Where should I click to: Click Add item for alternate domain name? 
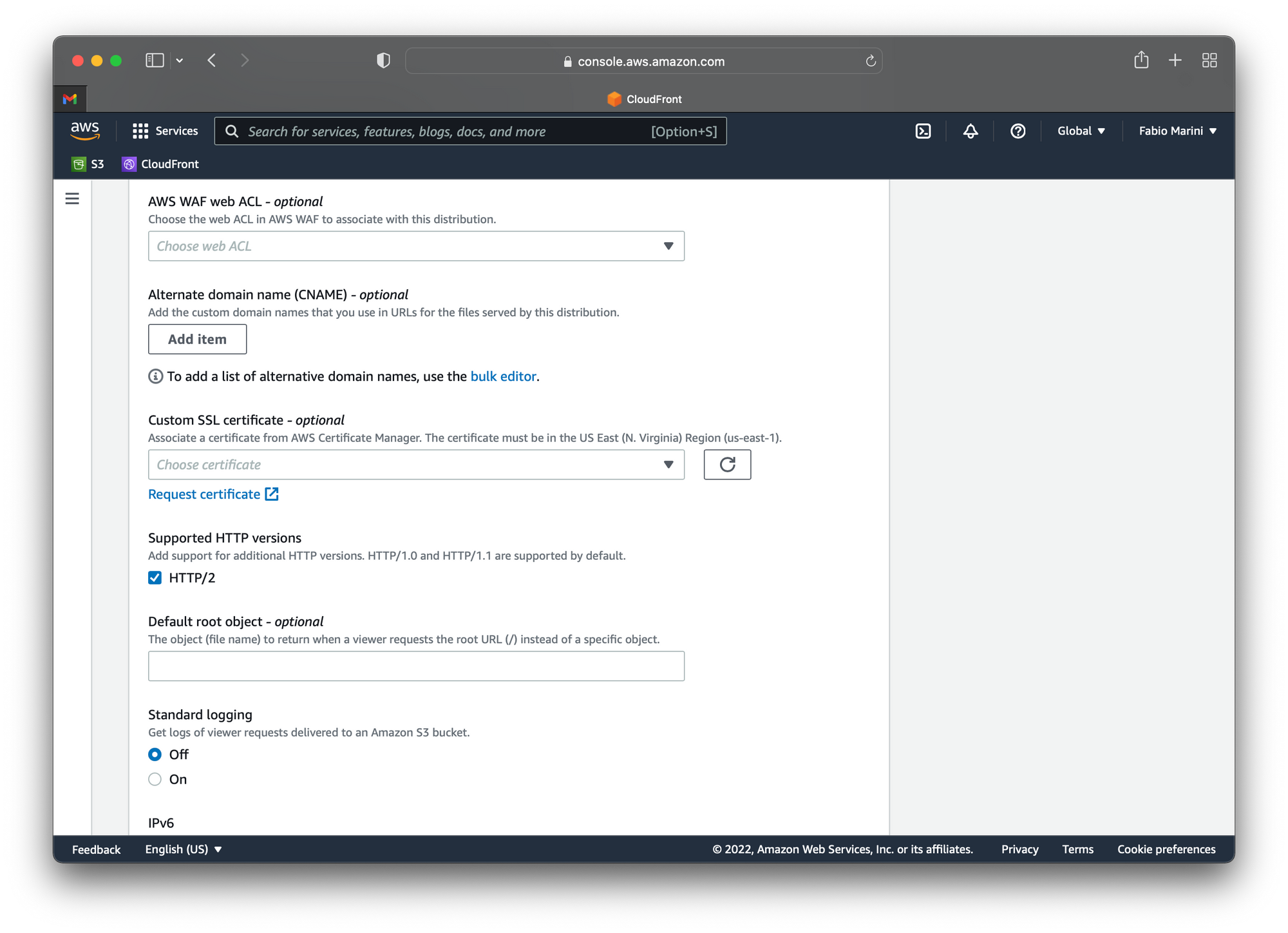tap(197, 339)
